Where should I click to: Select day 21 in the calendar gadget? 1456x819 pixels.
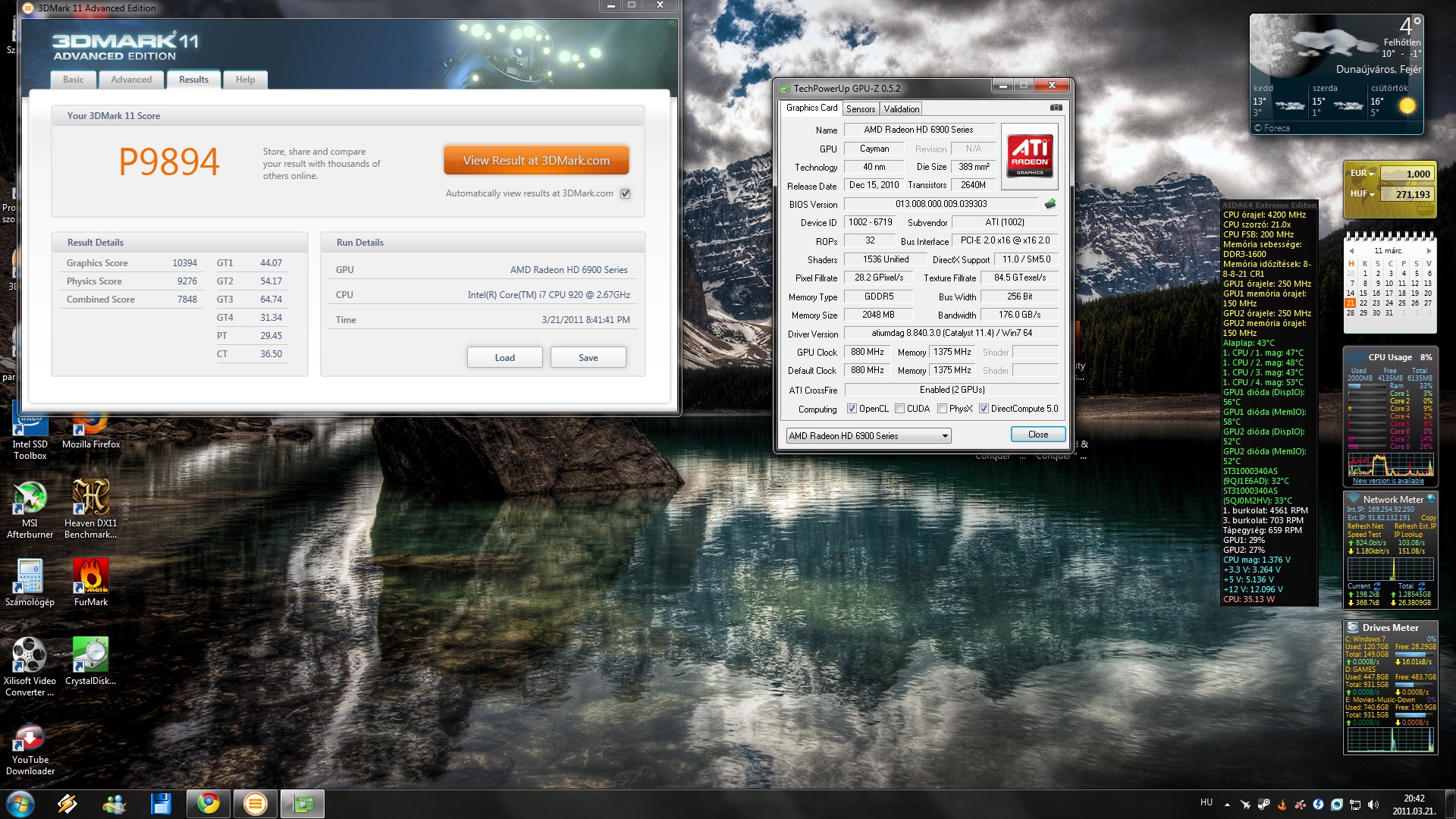click(1351, 303)
